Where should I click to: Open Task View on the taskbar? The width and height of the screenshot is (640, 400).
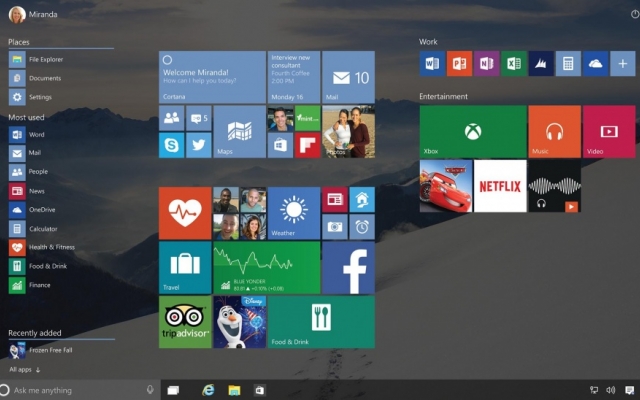pyautogui.click(x=173, y=391)
